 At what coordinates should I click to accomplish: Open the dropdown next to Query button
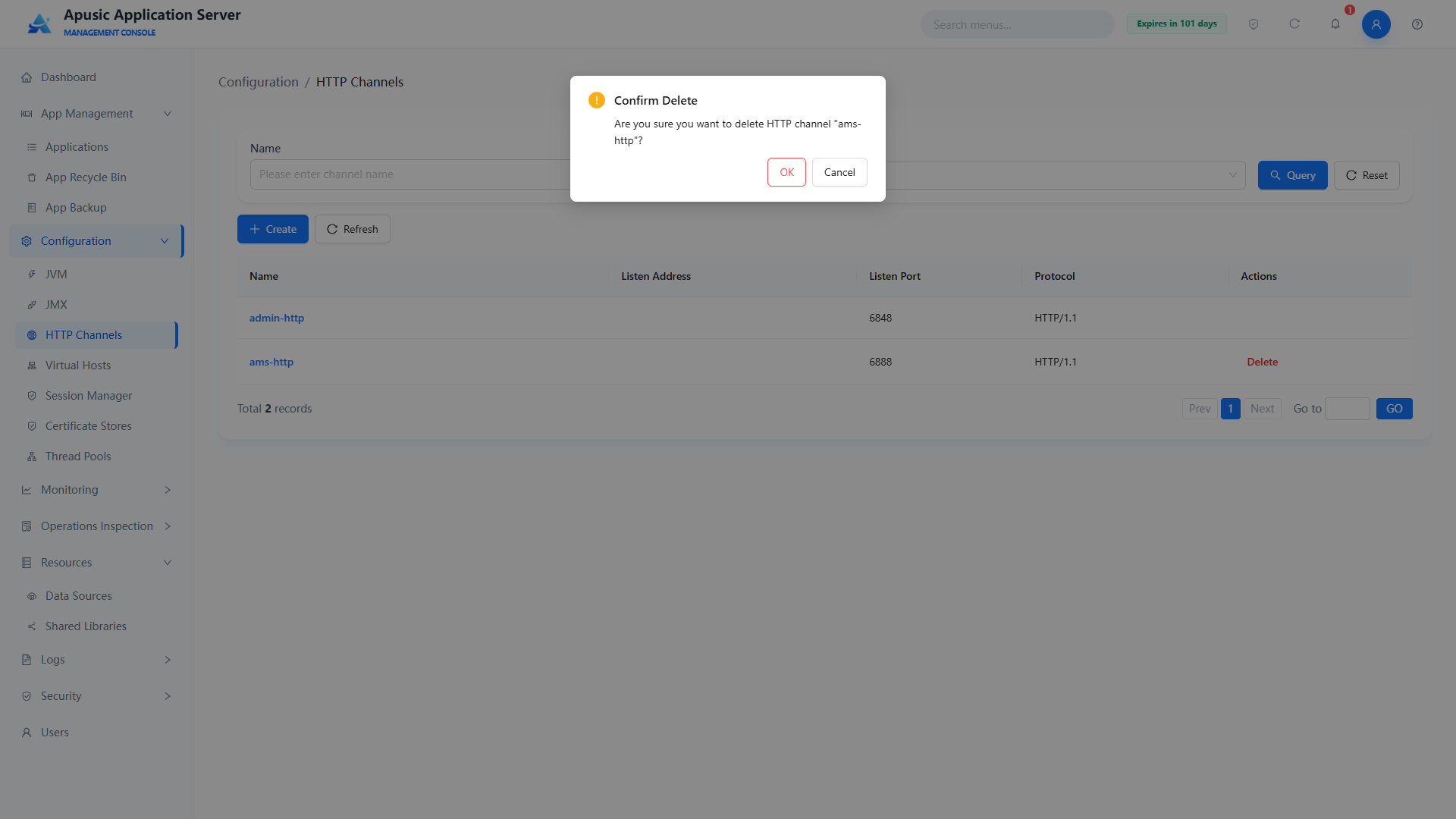point(1065,175)
